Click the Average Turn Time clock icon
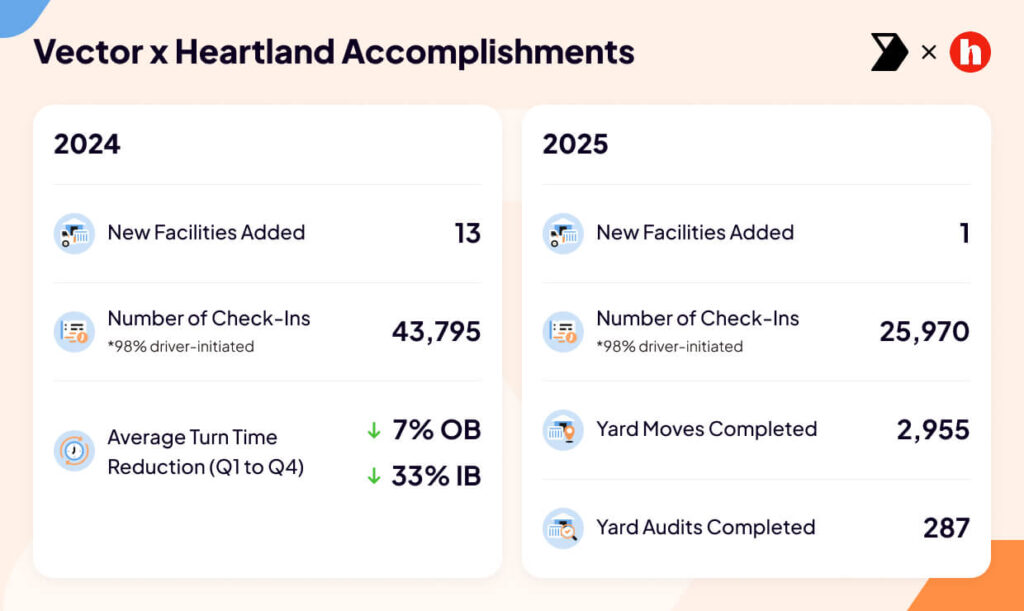This screenshot has width=1024, height=611. click(74, 451)
